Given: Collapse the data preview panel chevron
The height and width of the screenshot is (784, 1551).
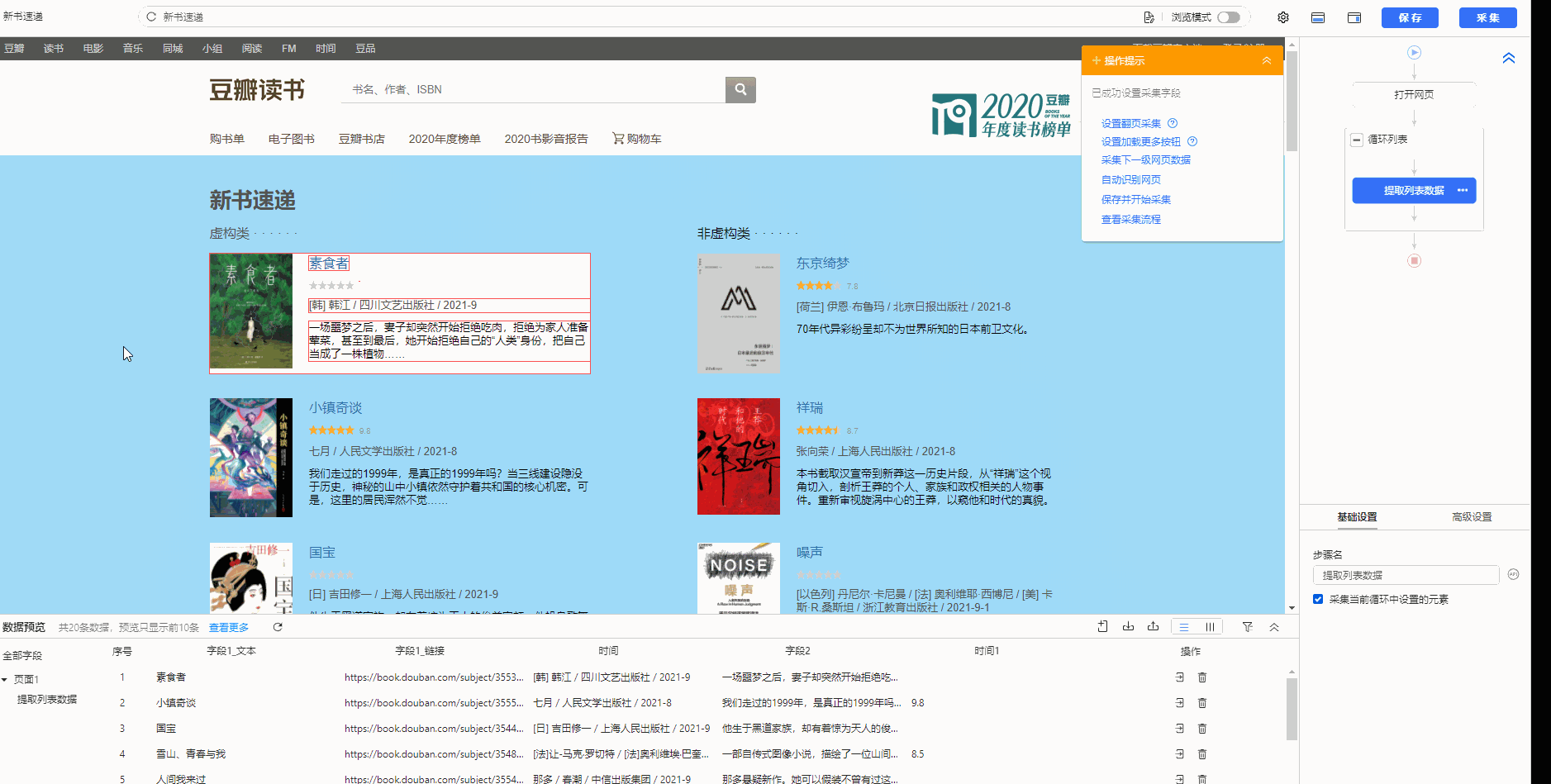Looking at the screenshot, I should [x=1274, y=627].
